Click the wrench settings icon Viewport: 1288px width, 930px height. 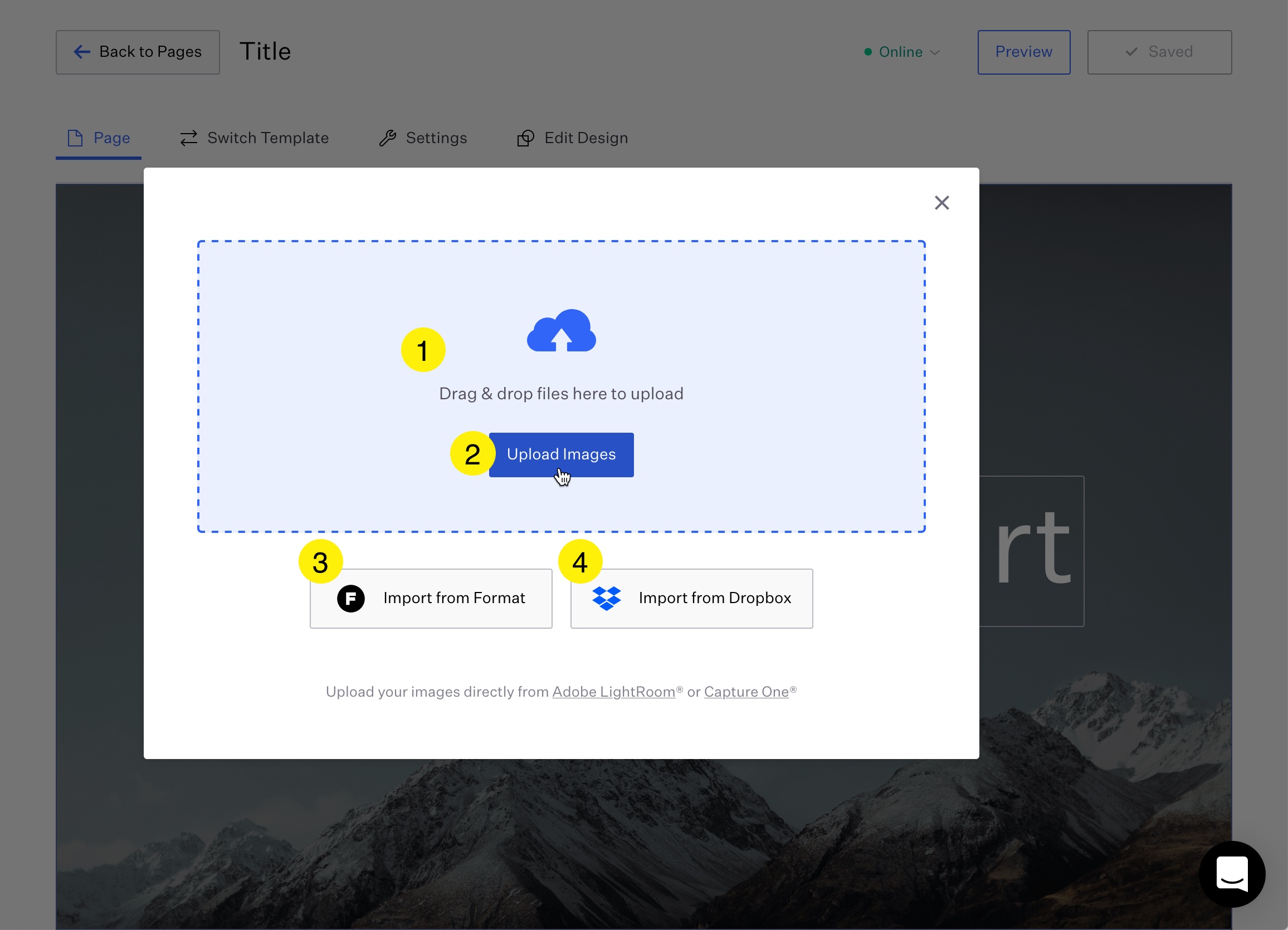(x=387, y=138)
